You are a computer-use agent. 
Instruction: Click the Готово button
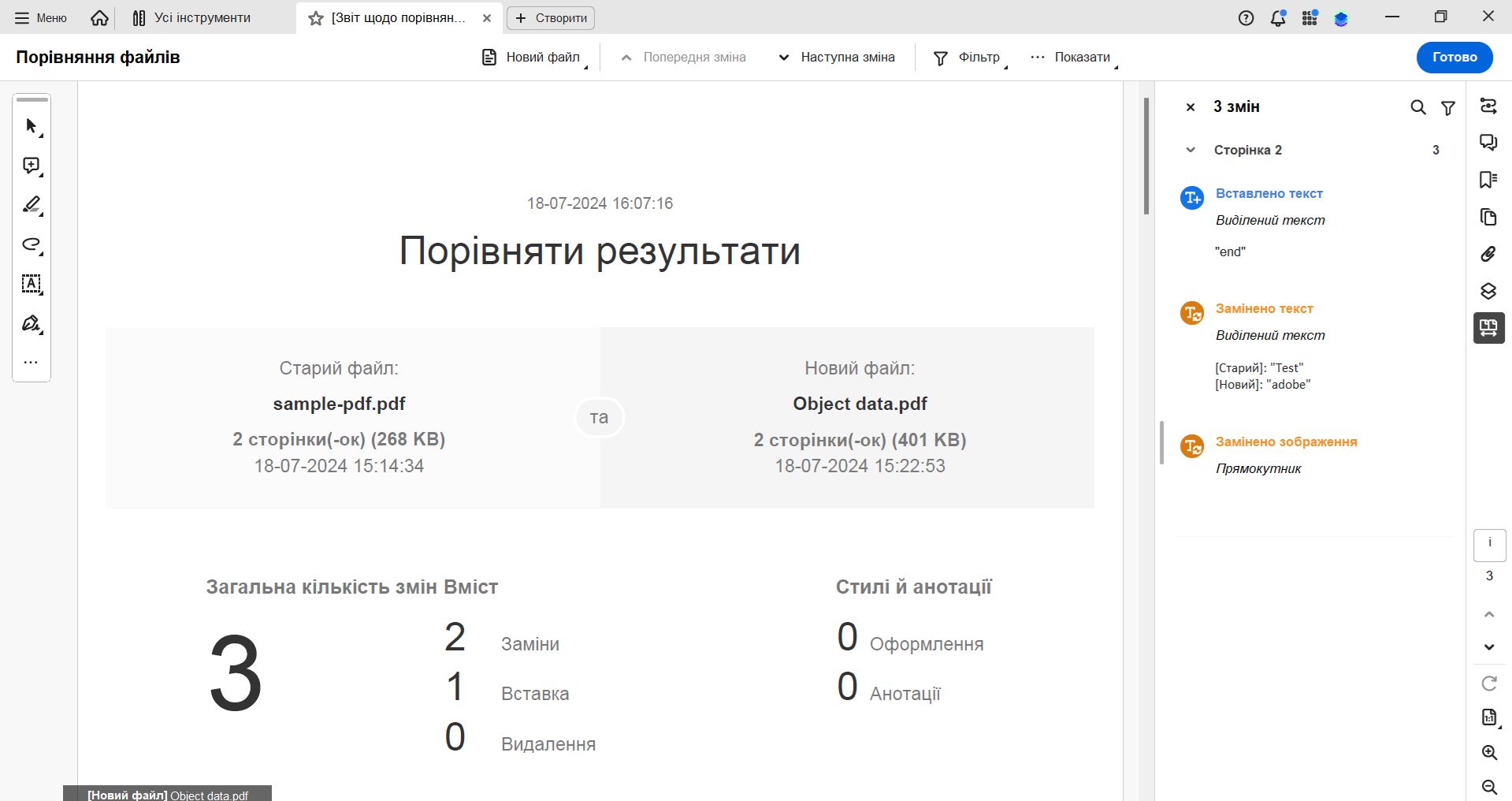coord(1454,57)
